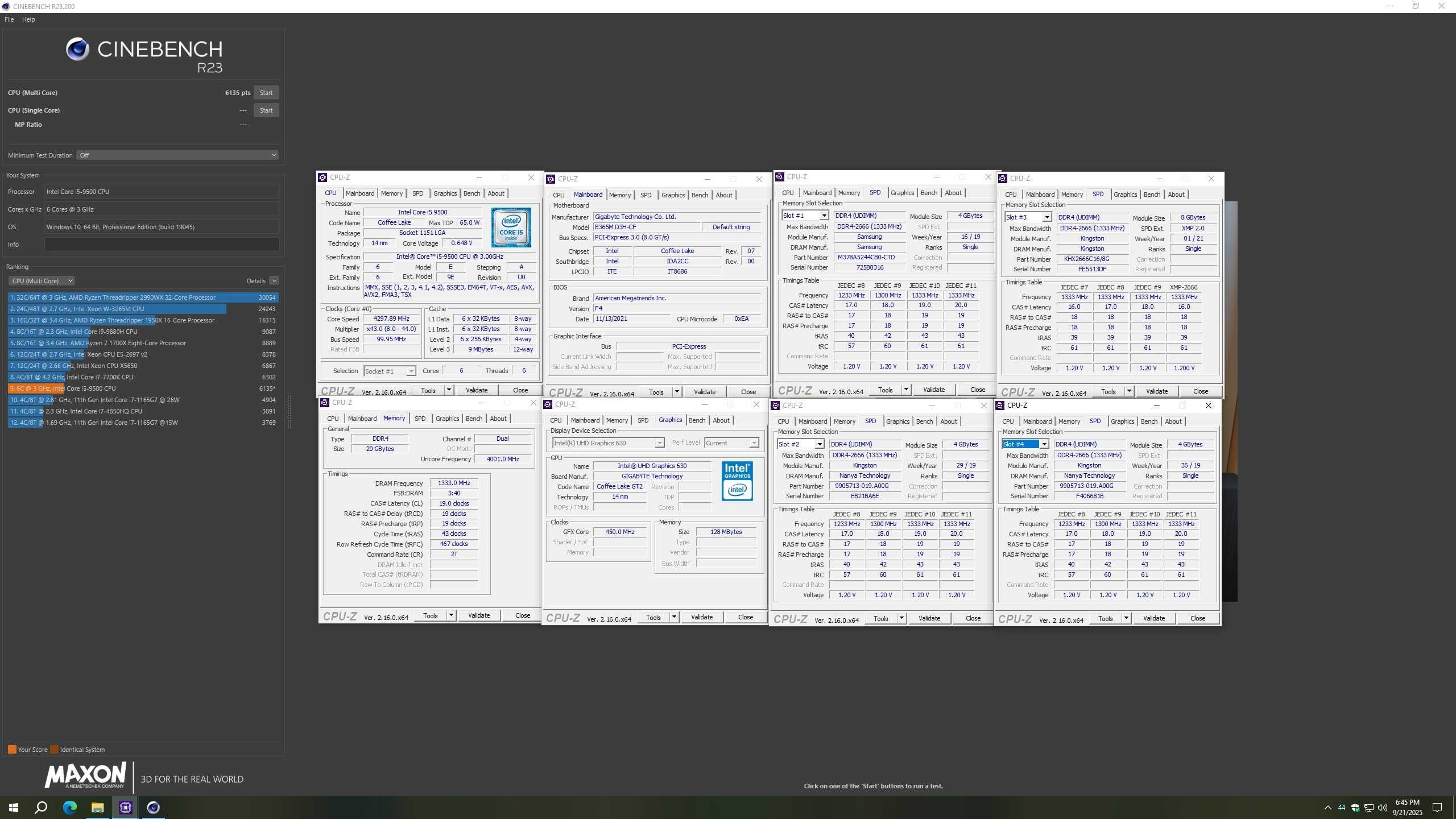1456x819 pixels.
Task: Switch to Bench tab in Core i5 9500 window
Action: (471, 193)
